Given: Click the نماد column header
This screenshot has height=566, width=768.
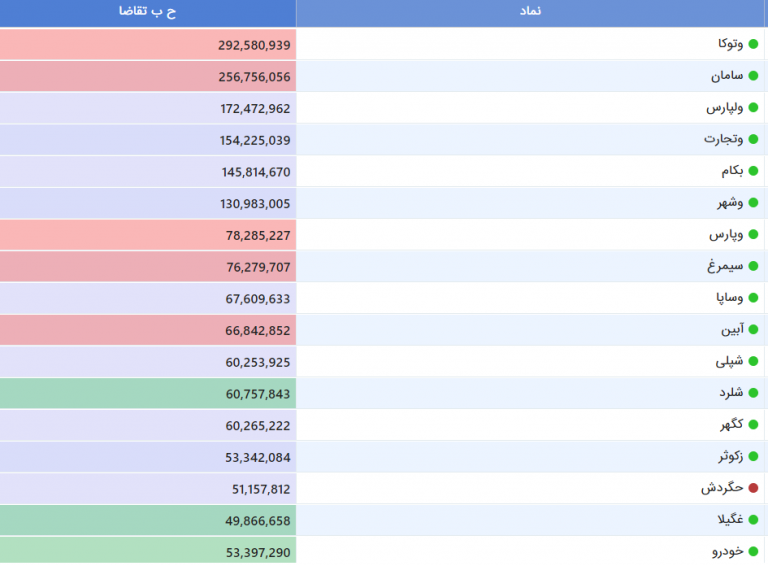Looking at the screenshot, I should 530,11.
